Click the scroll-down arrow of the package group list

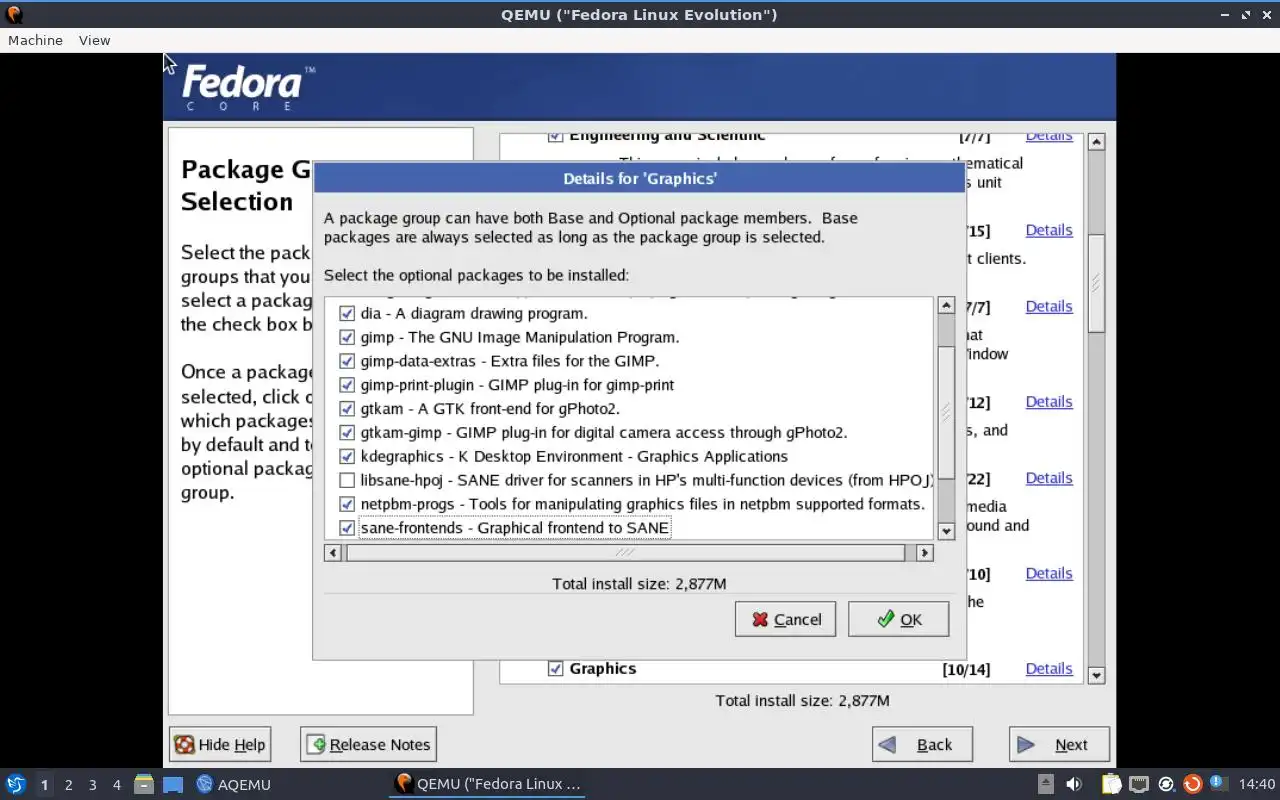1096,675
